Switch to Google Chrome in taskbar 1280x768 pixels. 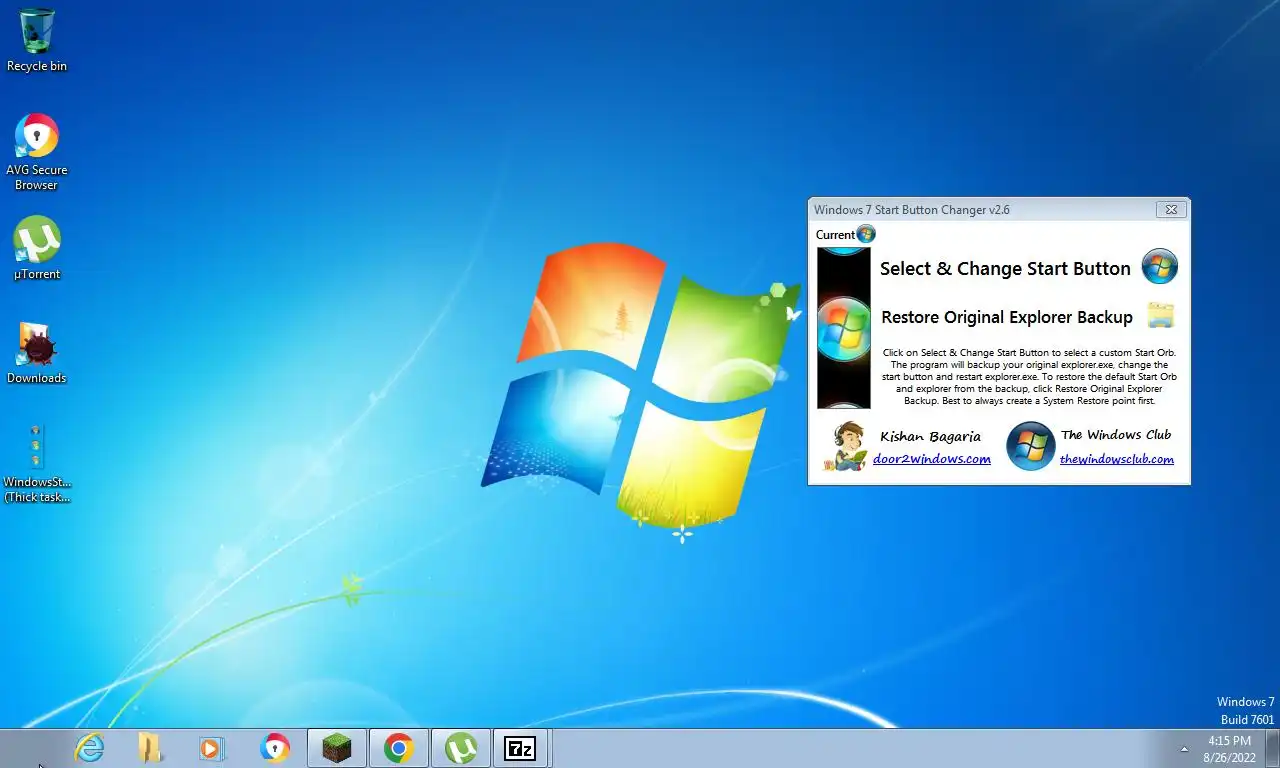(399, 748)
